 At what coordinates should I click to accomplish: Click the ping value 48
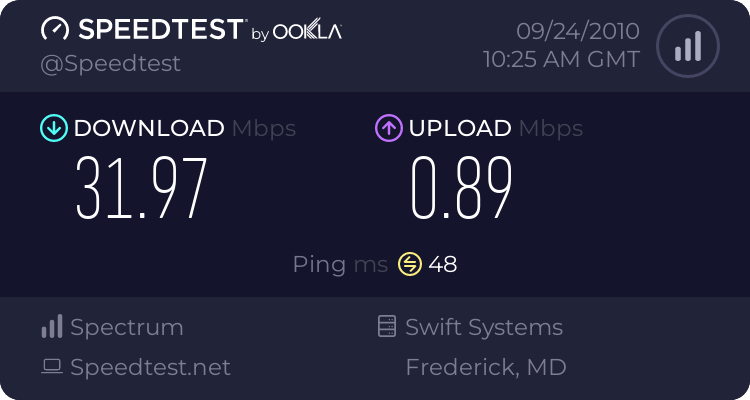tap(442, 264)
